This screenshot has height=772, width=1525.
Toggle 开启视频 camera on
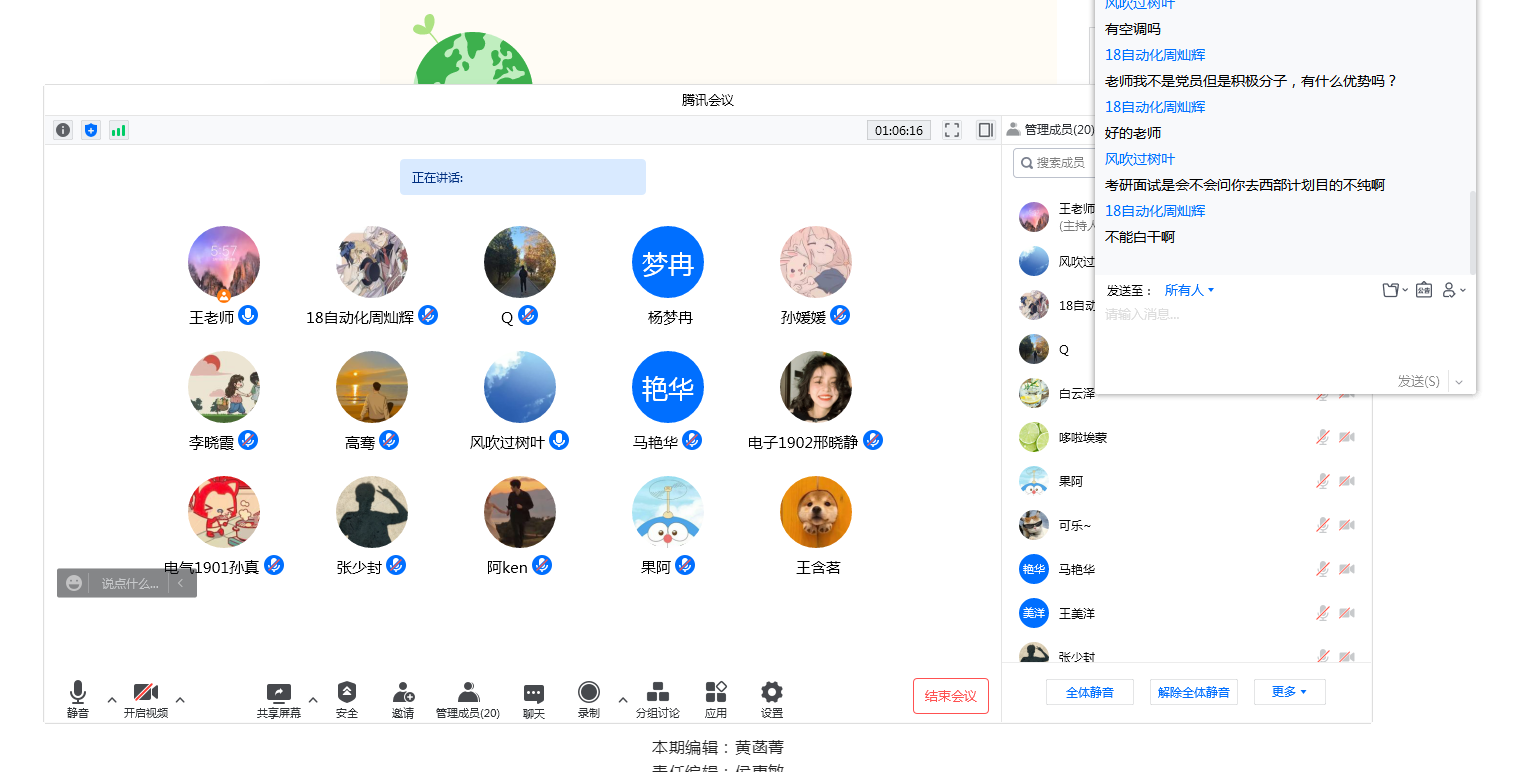(146, 693)
